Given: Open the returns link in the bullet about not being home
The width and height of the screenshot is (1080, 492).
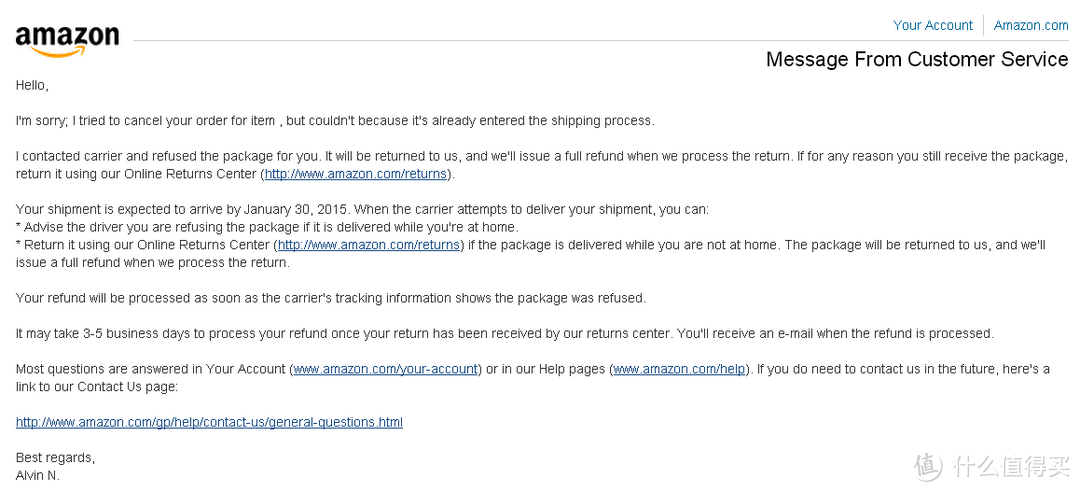Looking at the screenshot, I should tap(368, 245).
